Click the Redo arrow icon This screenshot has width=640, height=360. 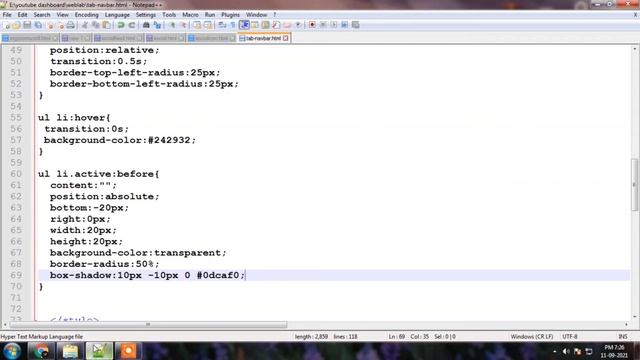pyautogui.click(x=132, y=25)
